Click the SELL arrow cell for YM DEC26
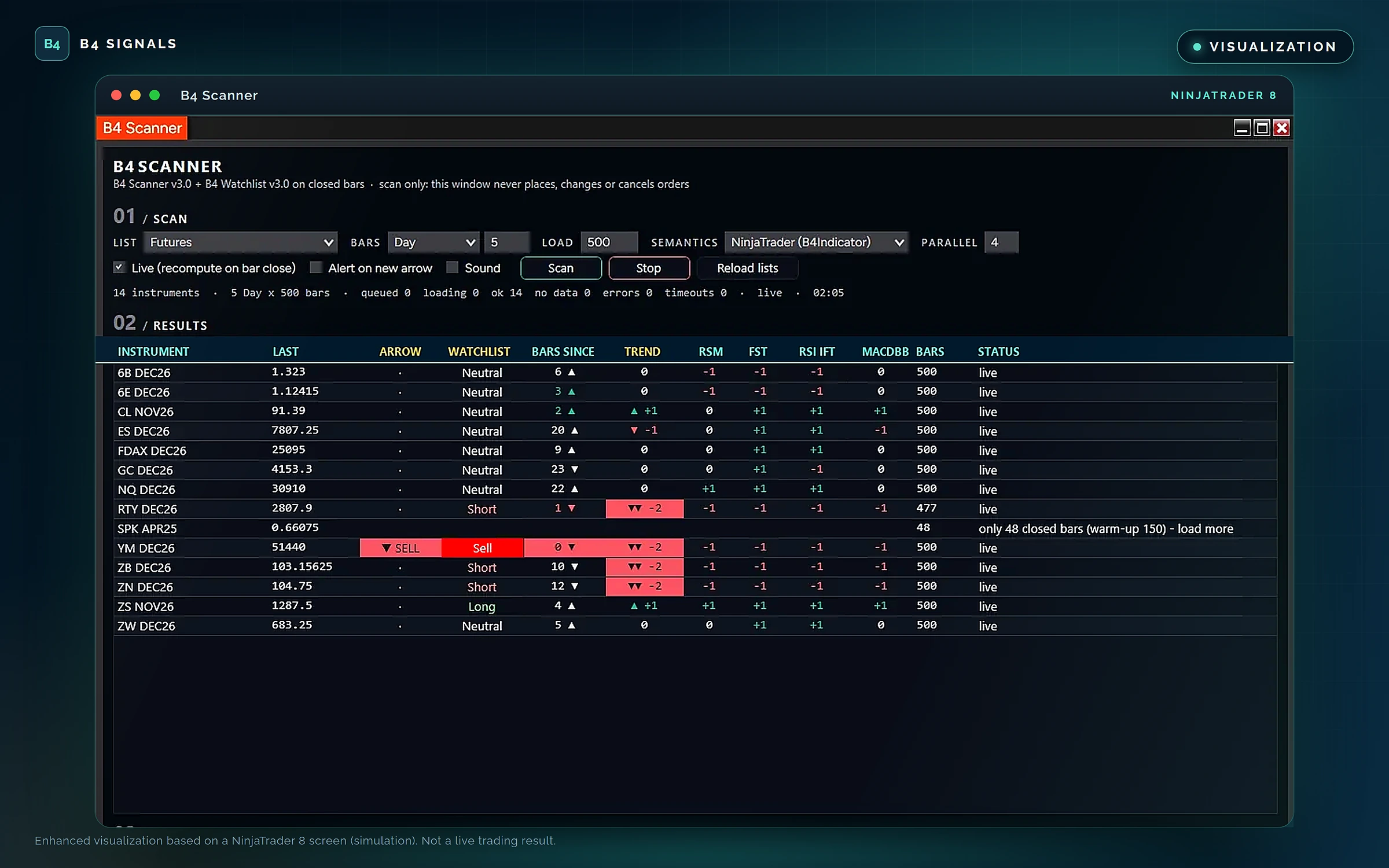 (x=400, y=548)
